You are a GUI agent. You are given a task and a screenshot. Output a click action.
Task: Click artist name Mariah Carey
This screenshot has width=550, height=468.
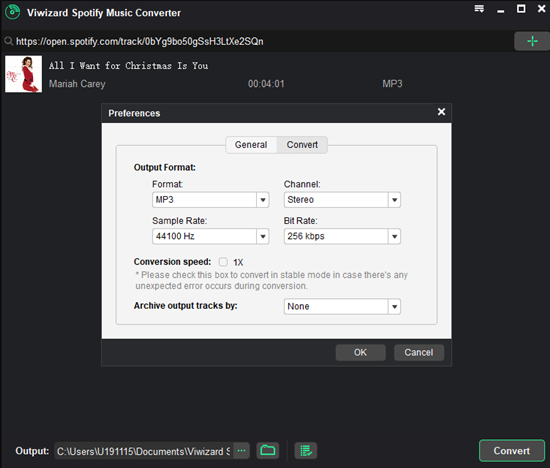[x=77, y=84]
